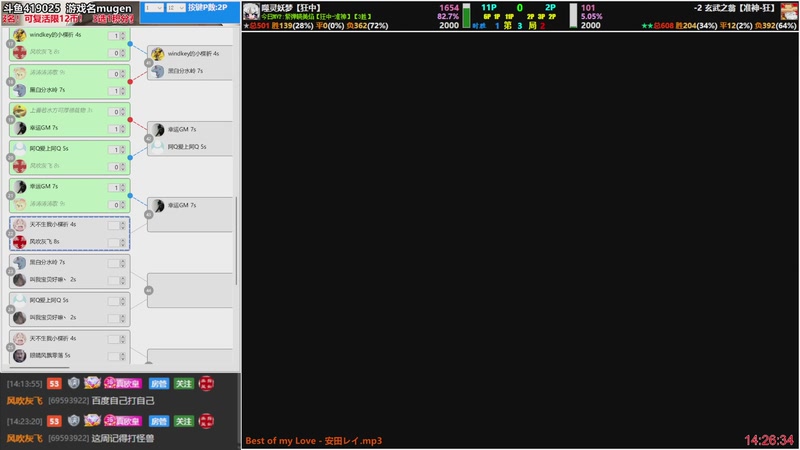Click the 2P character portrait at top right
The width and height of the screenshot is (800, 450).
[789, 11]
